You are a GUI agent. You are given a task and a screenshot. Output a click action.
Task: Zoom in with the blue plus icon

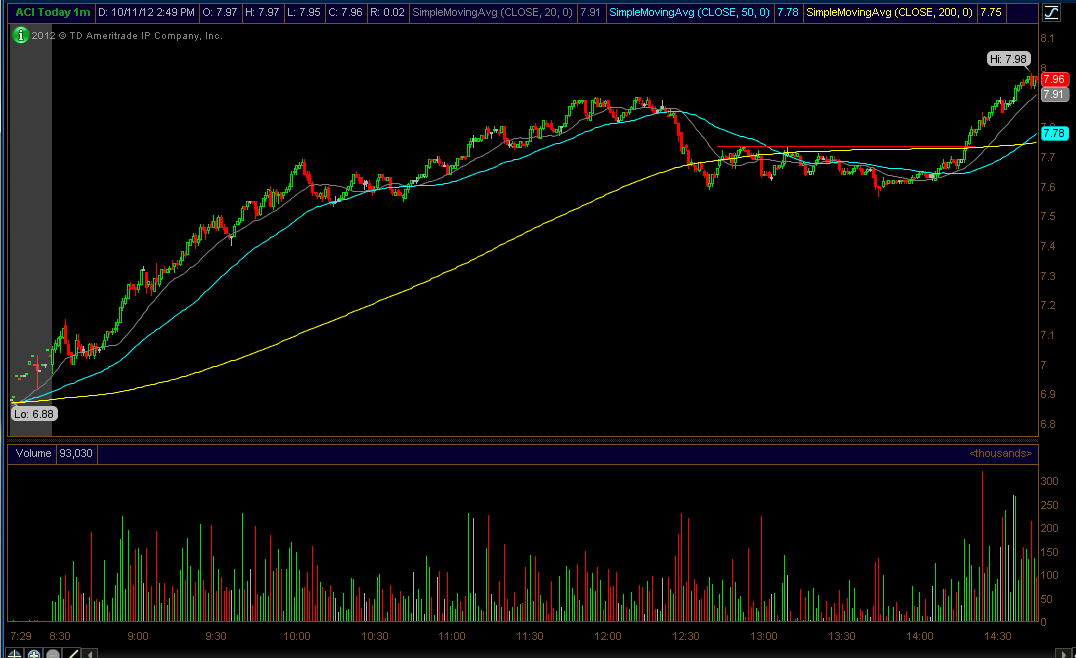coord(34,653)
